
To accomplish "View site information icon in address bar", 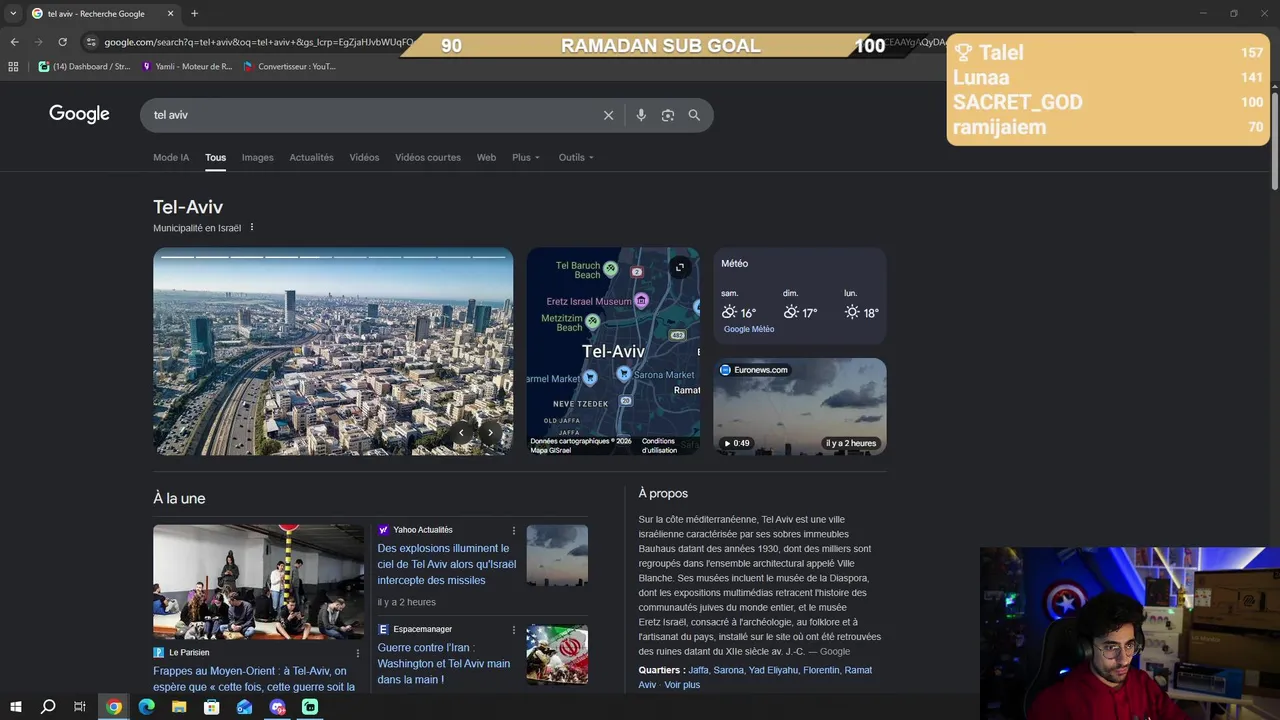I will [x=91, y=42].
